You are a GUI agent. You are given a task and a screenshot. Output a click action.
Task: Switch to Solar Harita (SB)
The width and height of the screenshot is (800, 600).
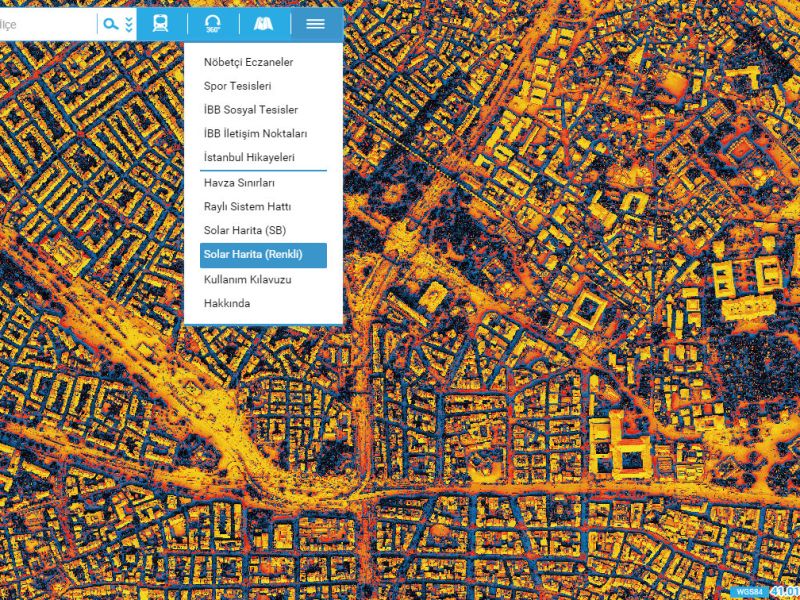coord(245,231)
